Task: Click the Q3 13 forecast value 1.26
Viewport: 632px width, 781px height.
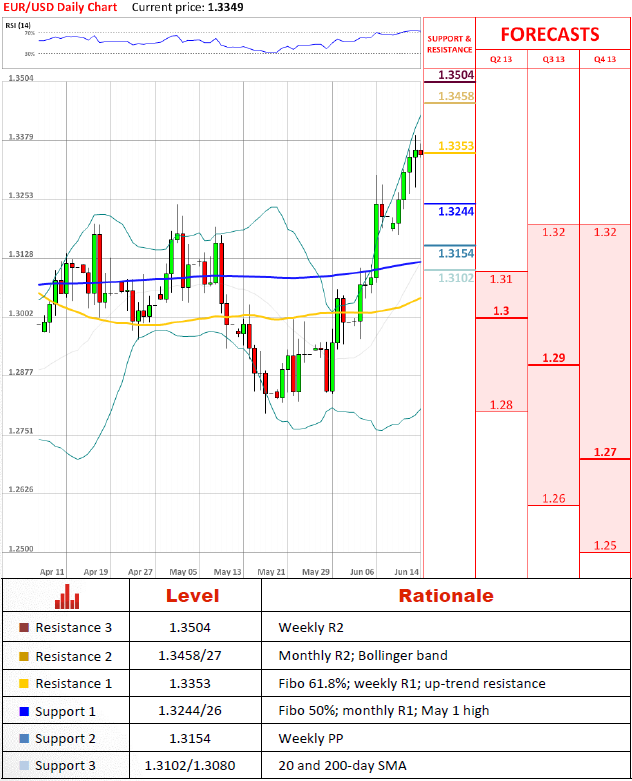Action: click(x=553, y=499)
